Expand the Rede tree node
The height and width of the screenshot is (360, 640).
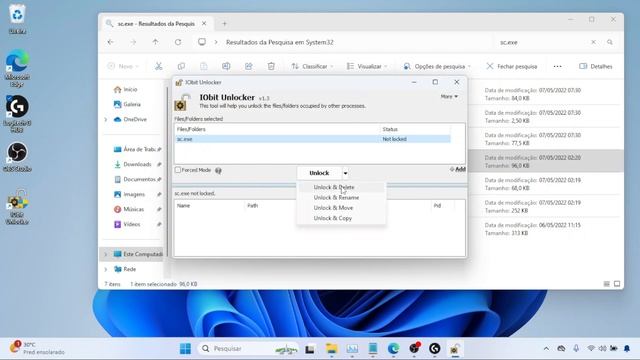pos(106,269)
